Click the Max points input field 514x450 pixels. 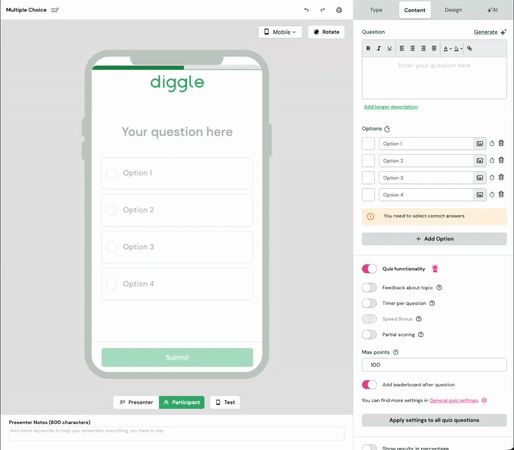(x=434, y=365)
